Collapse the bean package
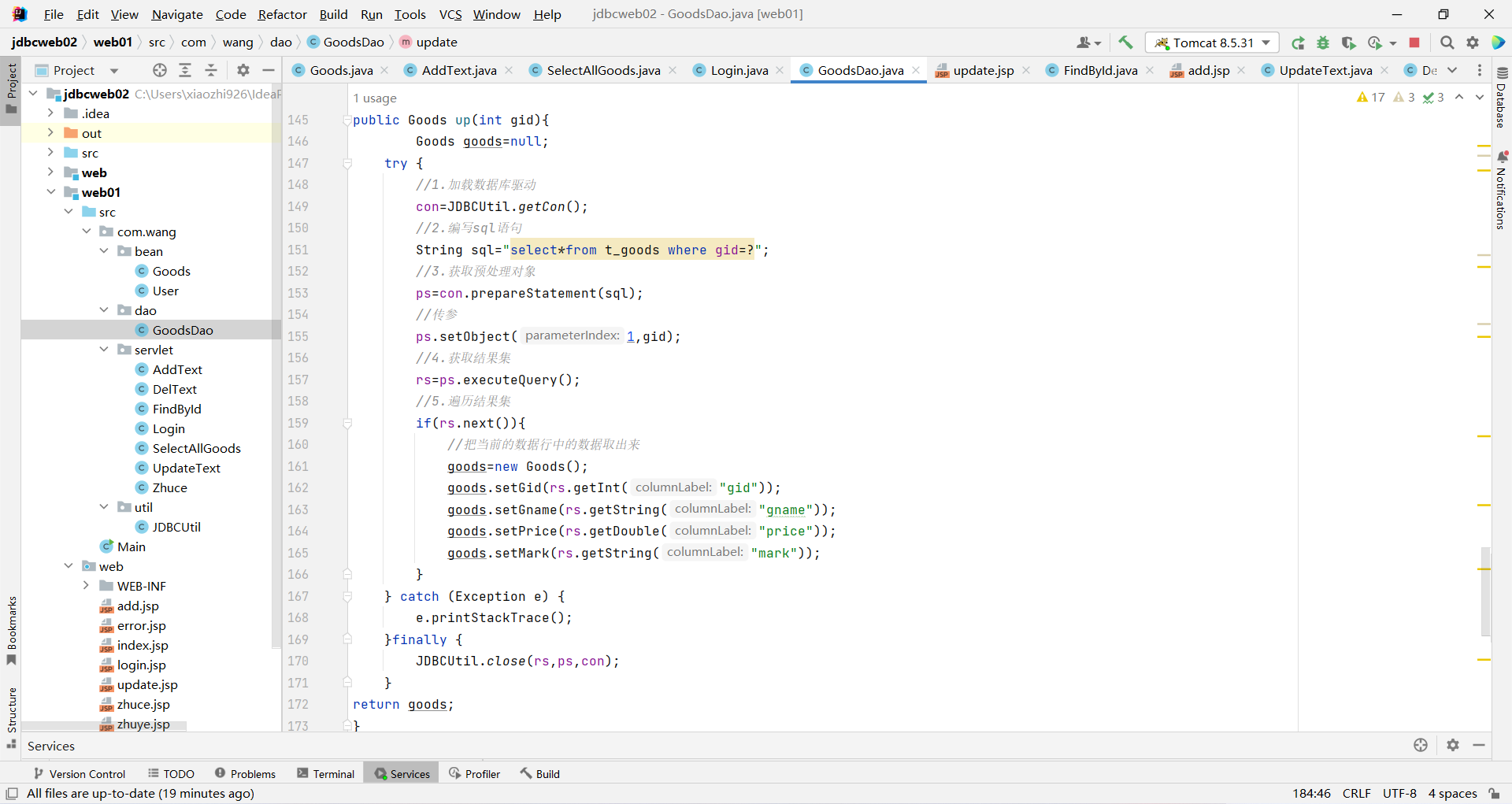The height and width of the screenshot is (804, 1512). (x=104, y=251)
